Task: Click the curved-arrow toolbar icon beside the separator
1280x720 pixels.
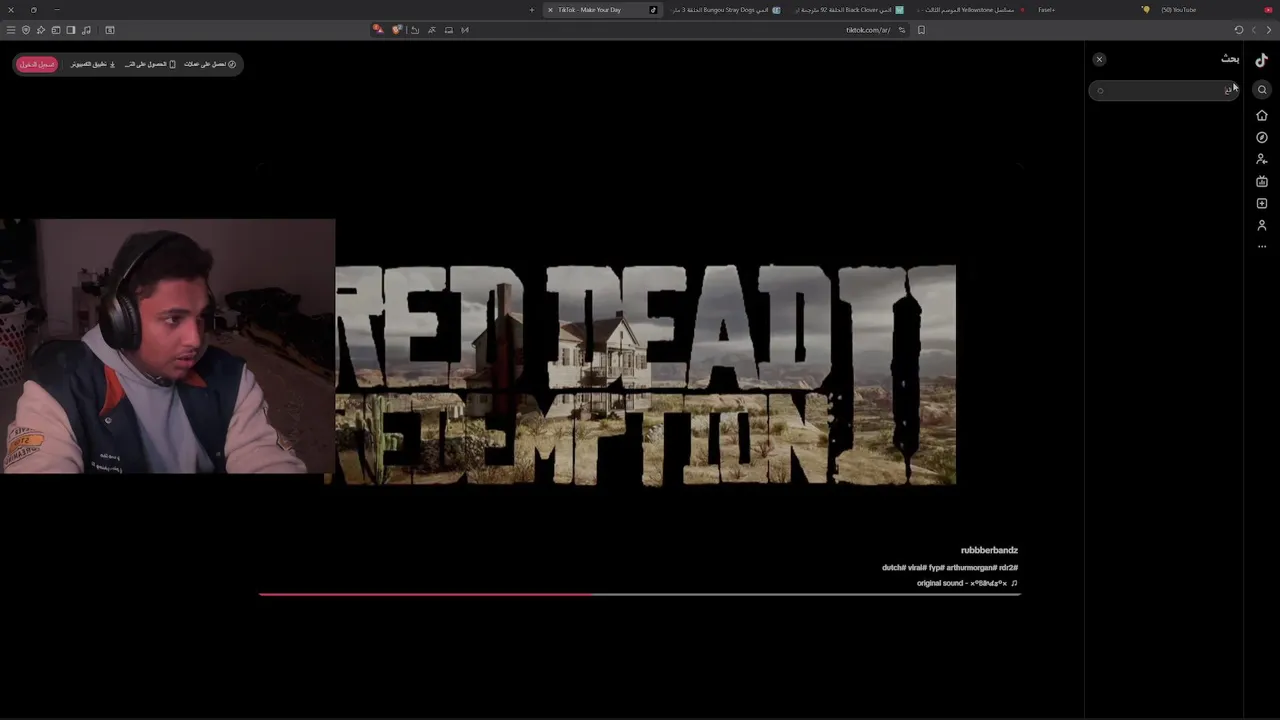Action: pyautogui.click(x=415, y=30)
